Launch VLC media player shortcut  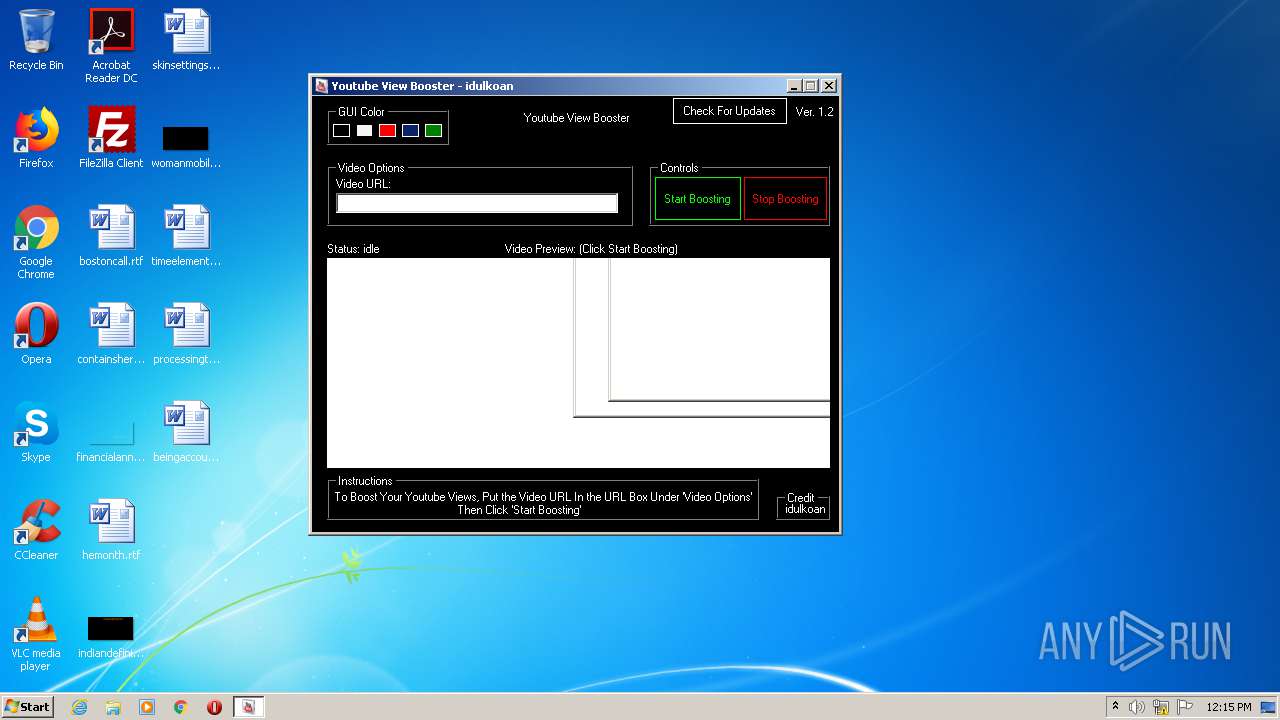pyautogui.click(x=36, y=635)
